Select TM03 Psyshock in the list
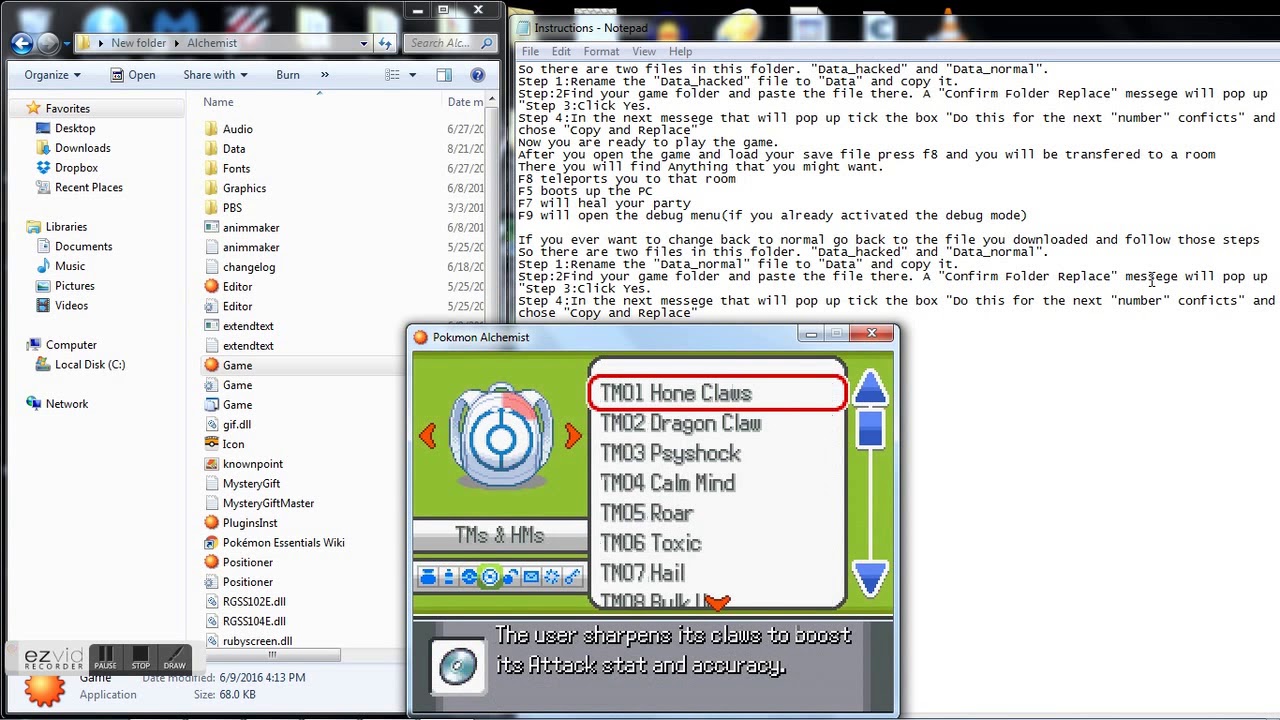Image resolution: width=1280 pixels, height=720 pixels. (x=670, y=453)
